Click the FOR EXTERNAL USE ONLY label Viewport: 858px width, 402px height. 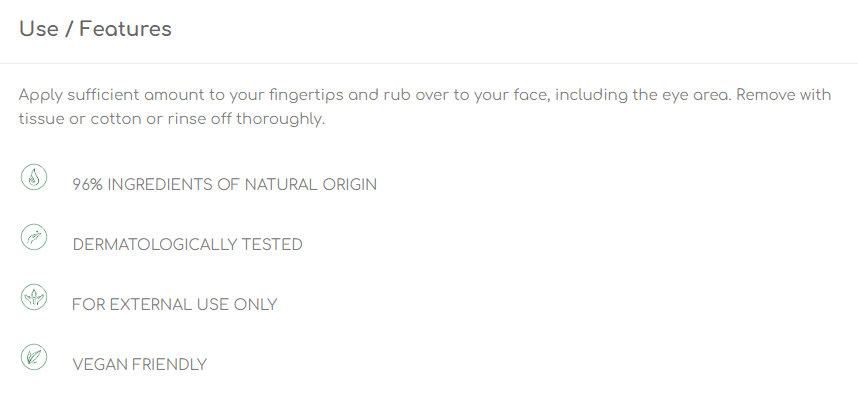175,305
